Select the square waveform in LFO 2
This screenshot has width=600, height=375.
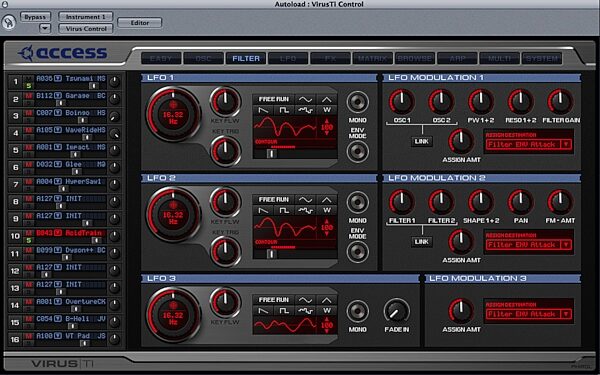click(284, 210)
